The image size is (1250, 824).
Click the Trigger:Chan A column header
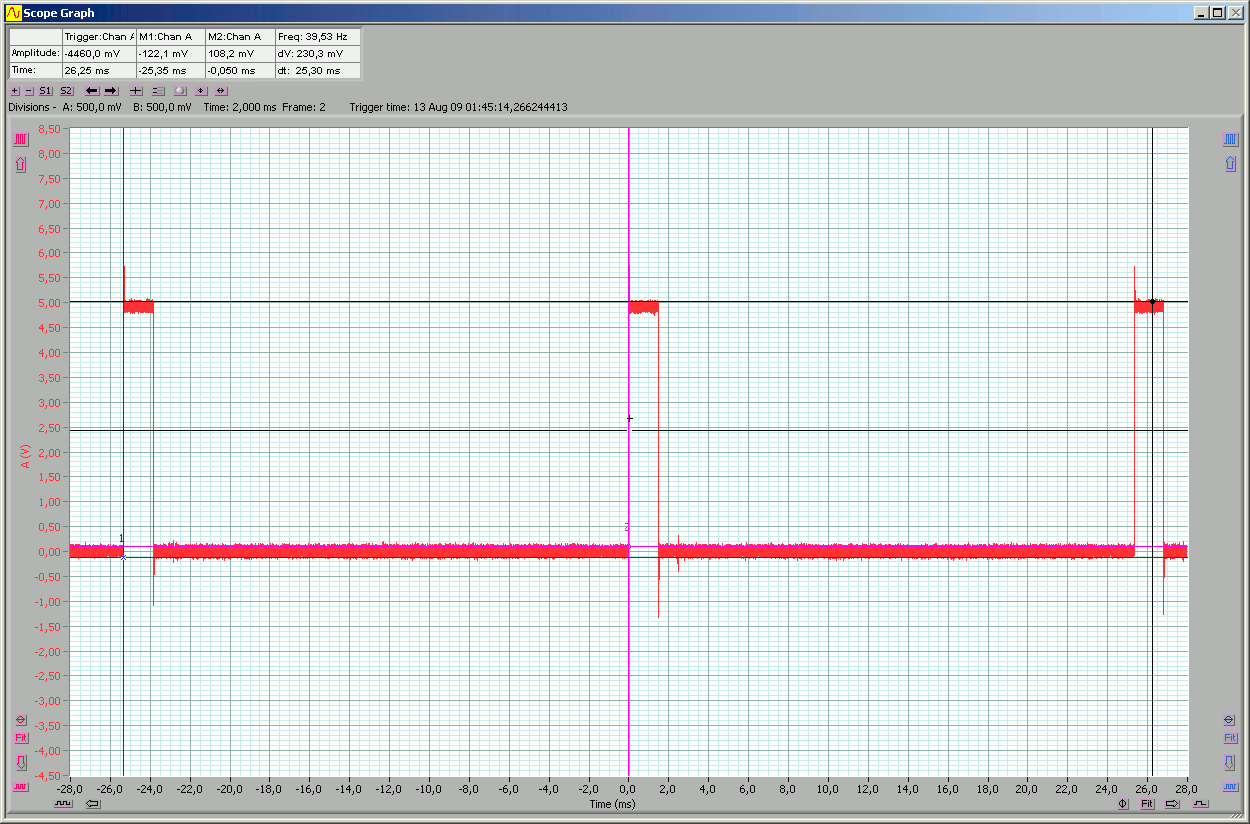[x=98, y=36]
